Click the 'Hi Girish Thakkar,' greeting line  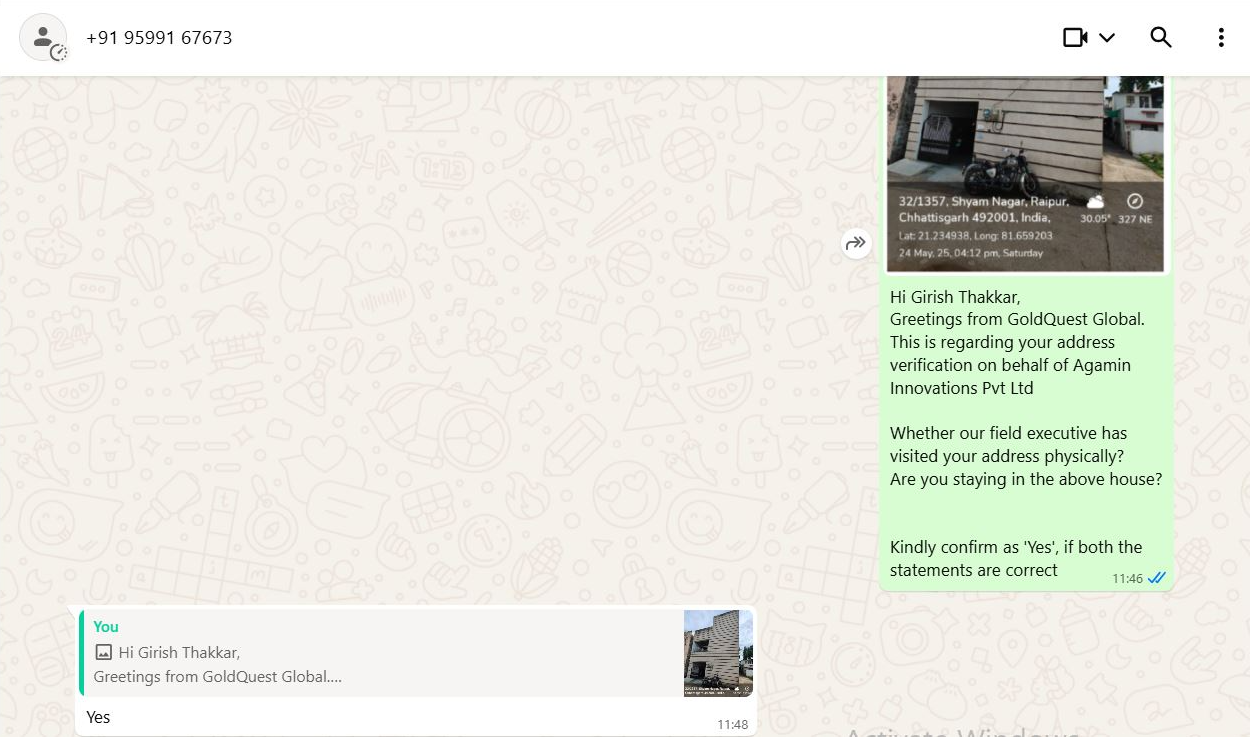pyautogui.click(x=955, y=297)
